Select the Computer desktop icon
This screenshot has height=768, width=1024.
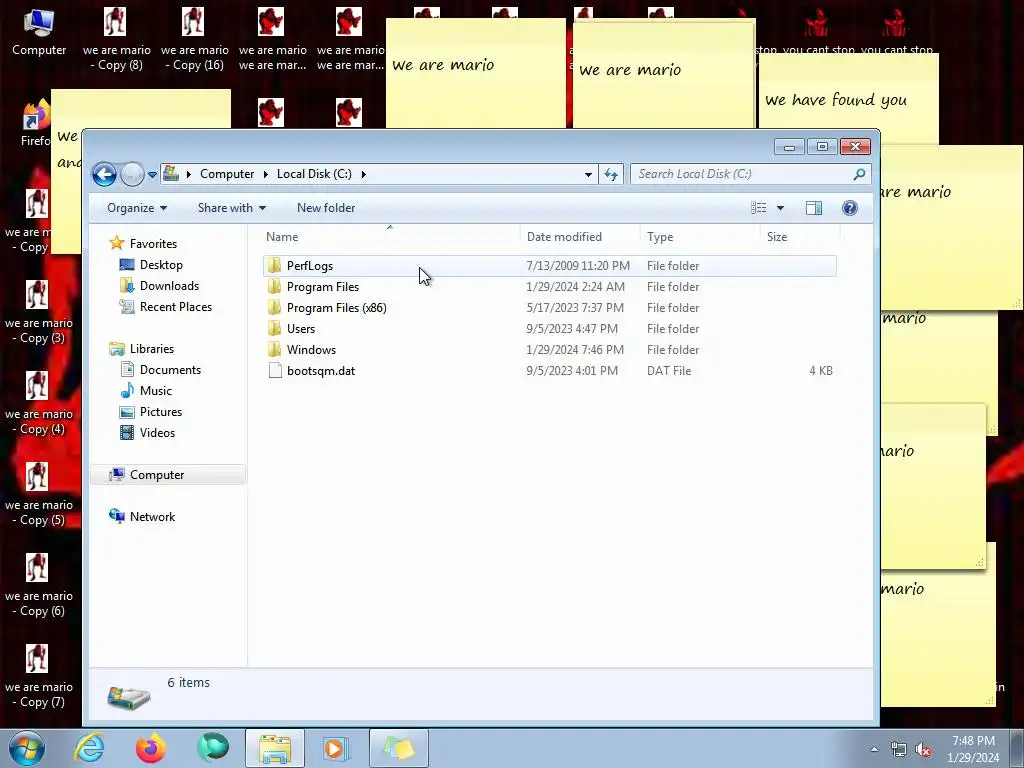(39, 31)
